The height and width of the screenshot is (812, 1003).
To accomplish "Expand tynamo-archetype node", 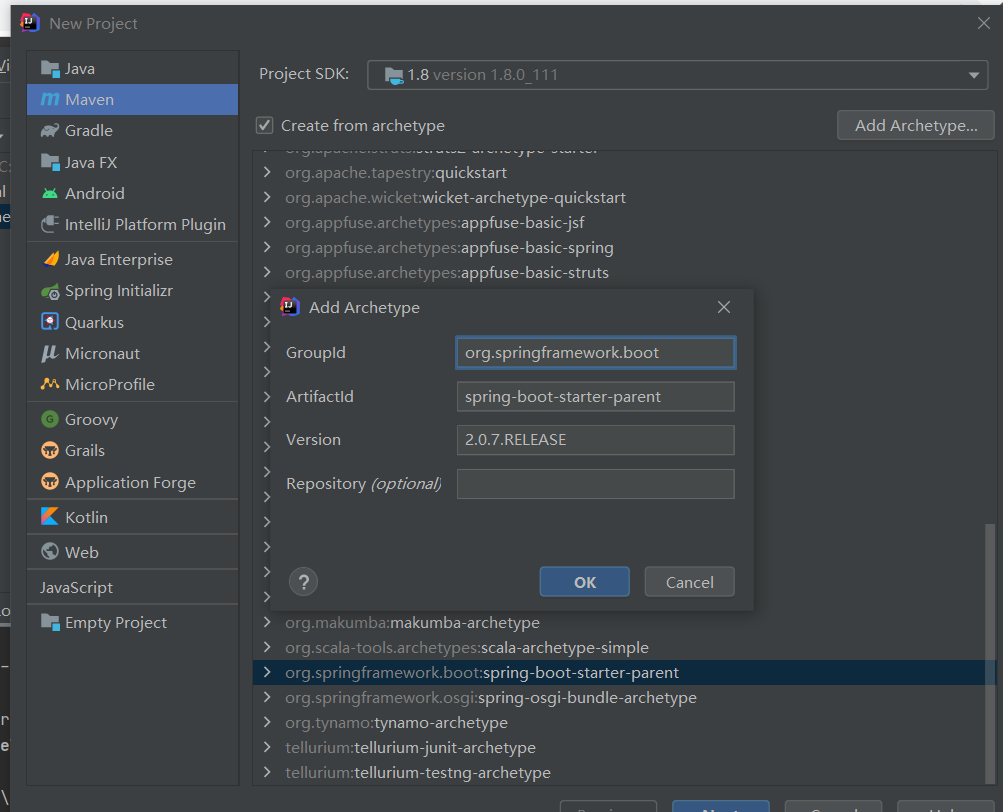I will point(267,722).
